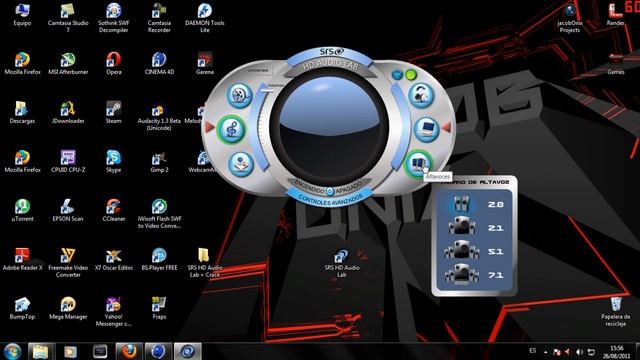Open X7 Oscar Editor icon

113,260
